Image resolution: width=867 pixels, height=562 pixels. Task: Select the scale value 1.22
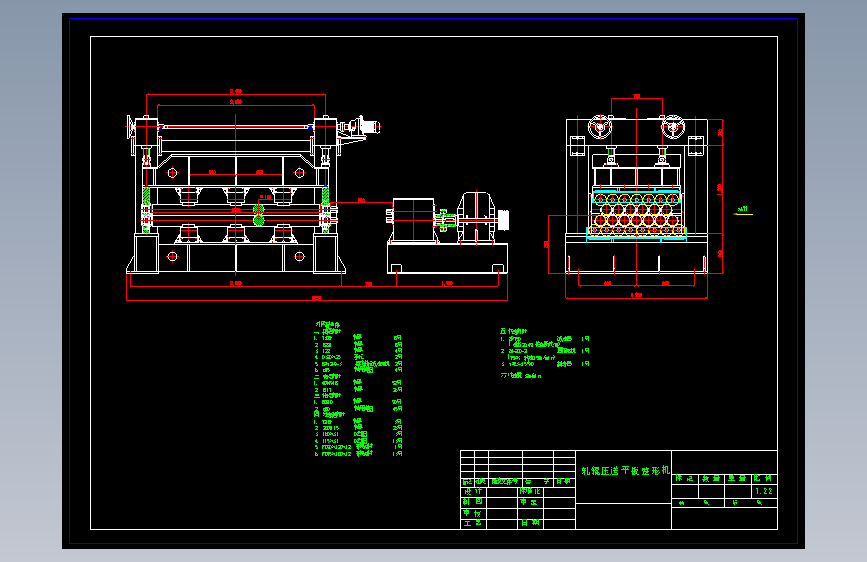click(764, 491)
